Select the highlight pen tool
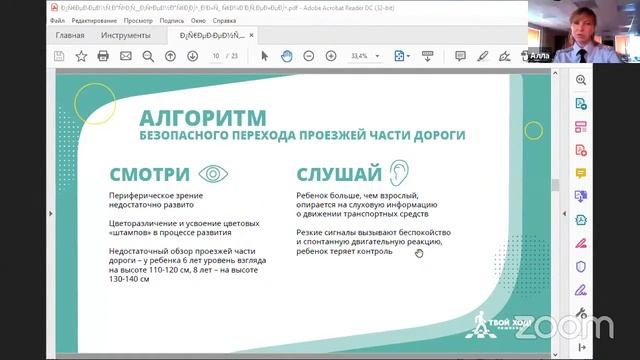The image size is (640, 360). pos(483,56)
